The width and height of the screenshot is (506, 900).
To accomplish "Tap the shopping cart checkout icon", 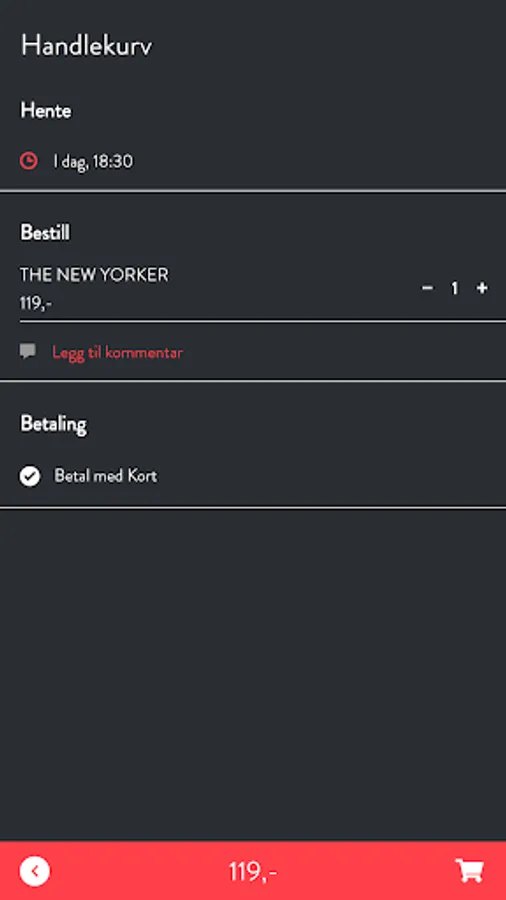I will 470,871.
